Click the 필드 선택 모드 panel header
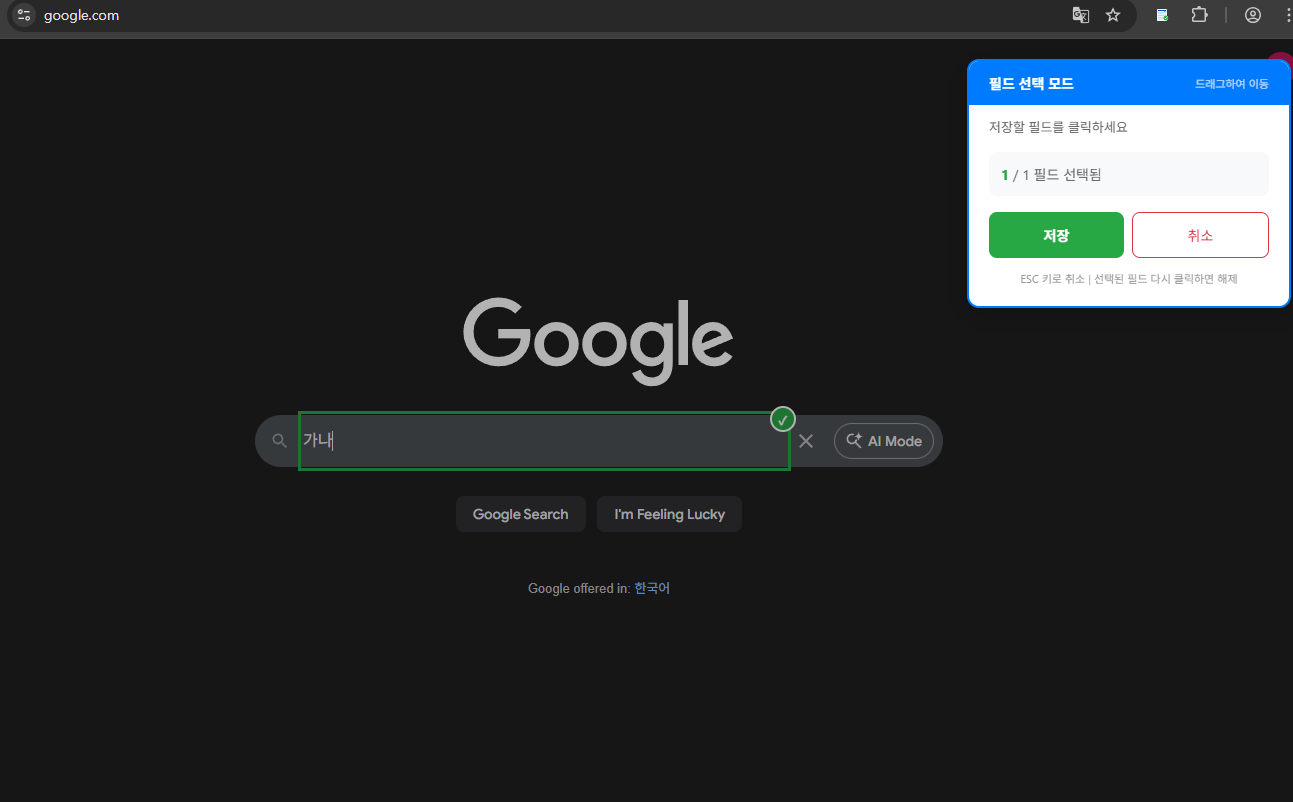 (1129, 84)
